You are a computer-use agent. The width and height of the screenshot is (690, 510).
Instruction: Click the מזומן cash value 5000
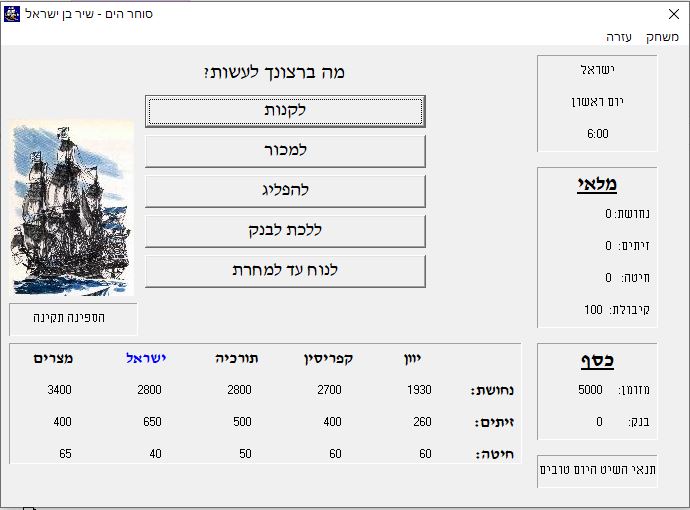point(590,390)
